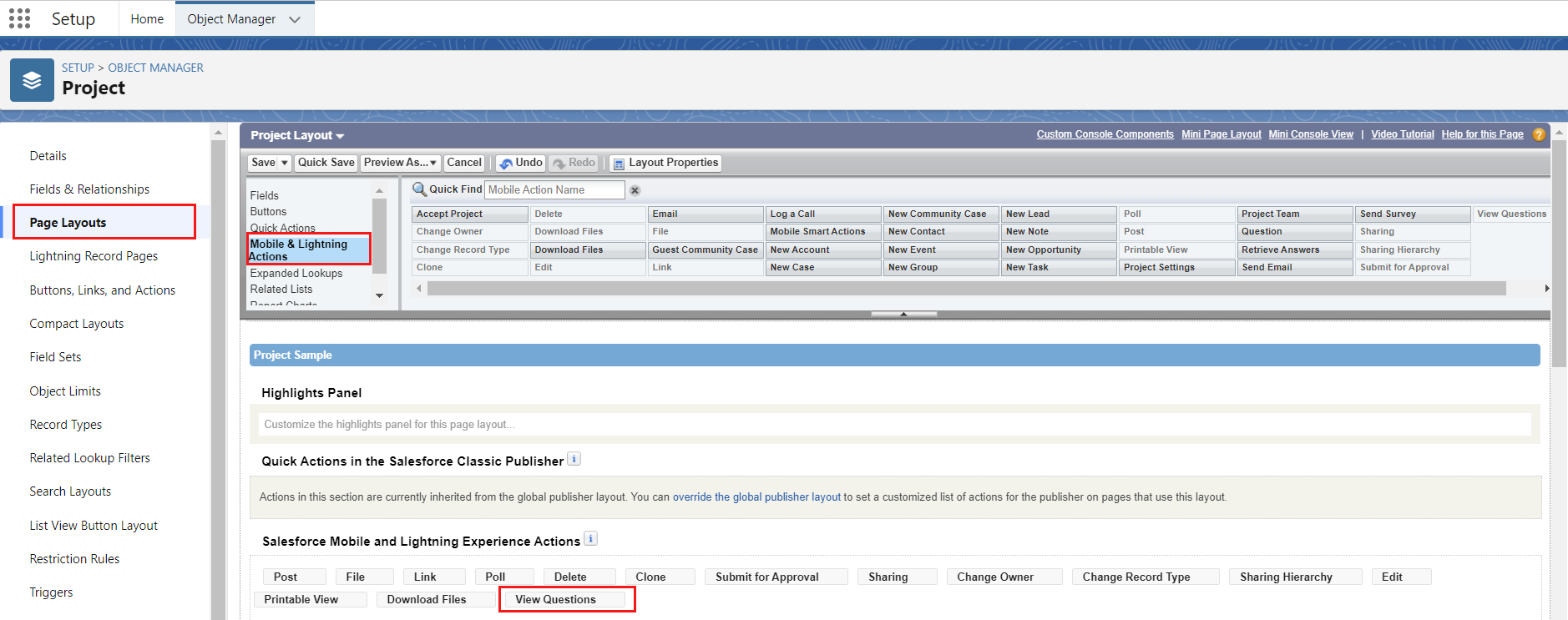
Task: Click the OBJECT MANAGER breadcrumb link
Action: click(155, 68)
